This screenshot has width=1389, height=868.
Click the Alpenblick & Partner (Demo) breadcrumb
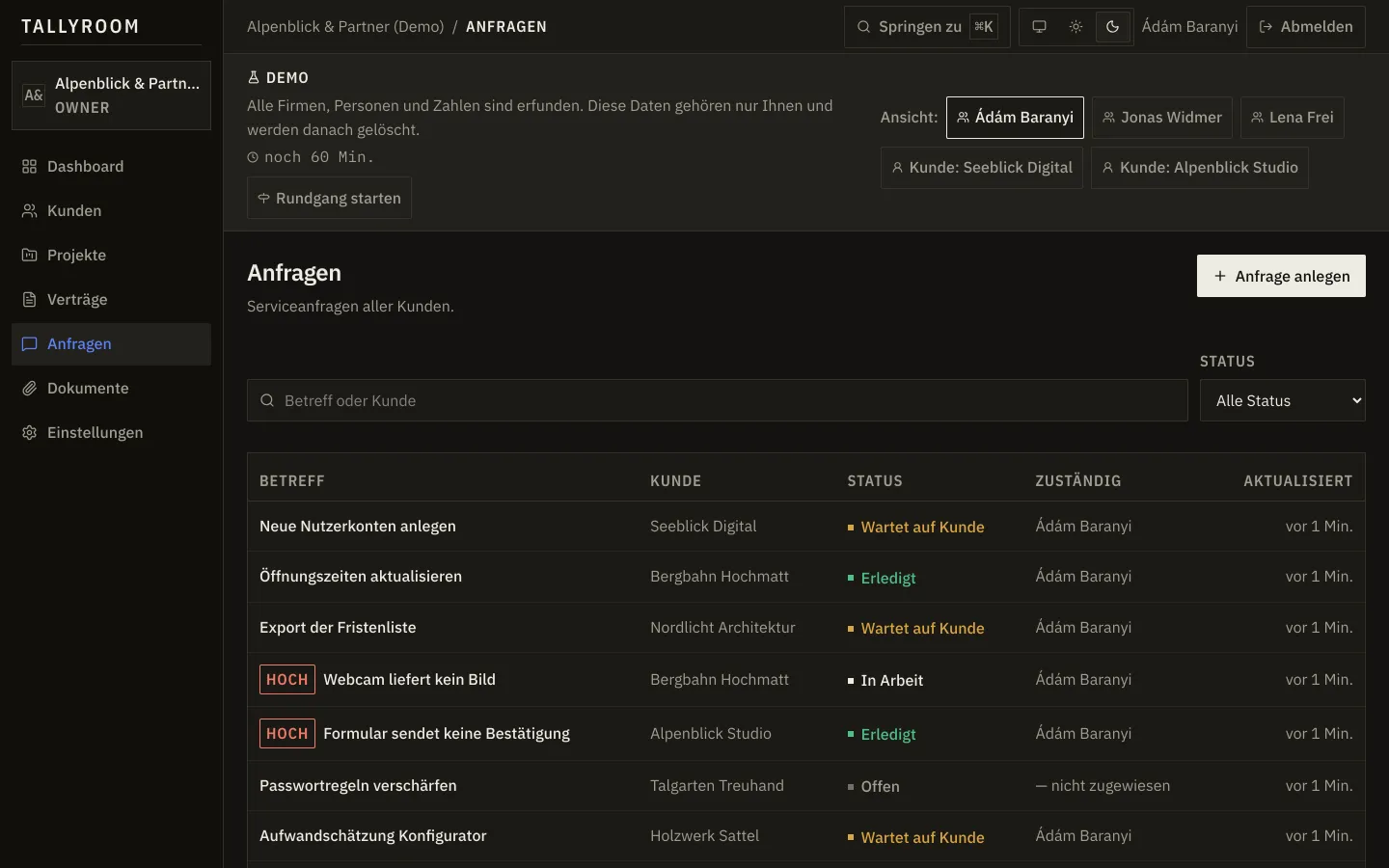click(x=345, y=27)
